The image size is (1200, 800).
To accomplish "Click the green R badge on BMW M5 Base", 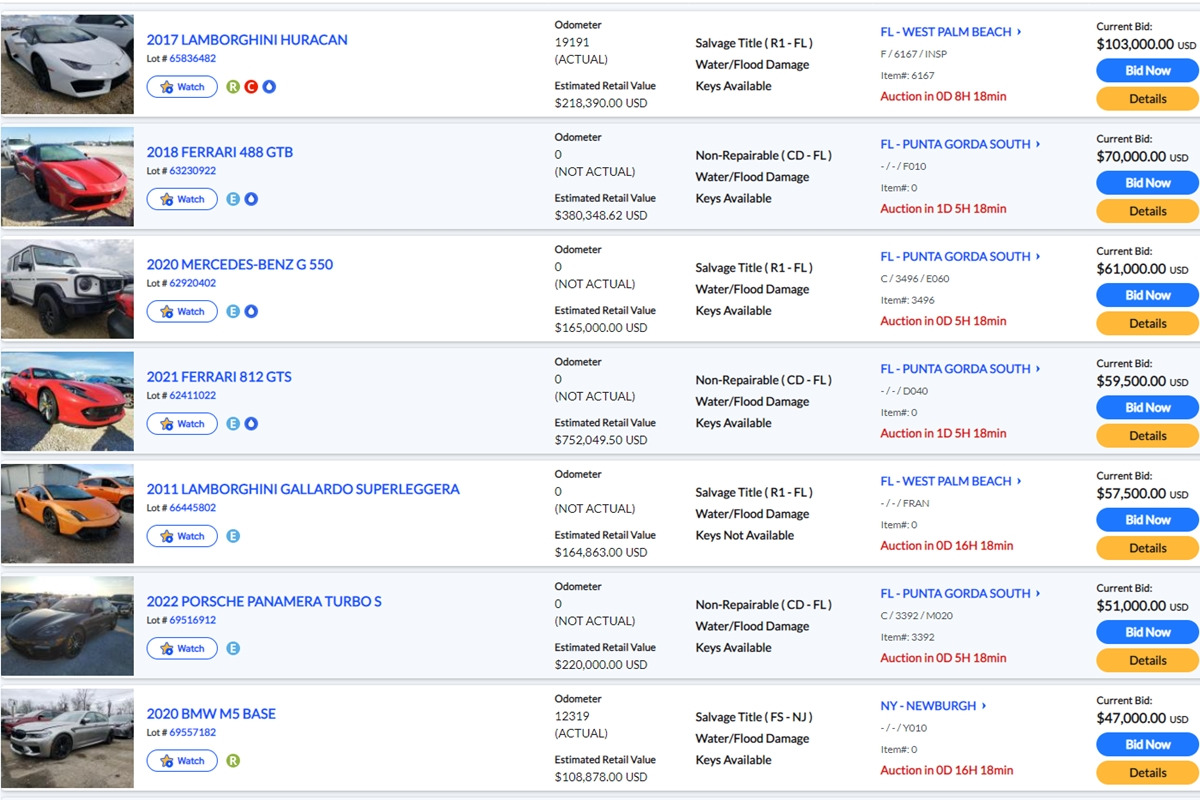I will tap(233, 760).
